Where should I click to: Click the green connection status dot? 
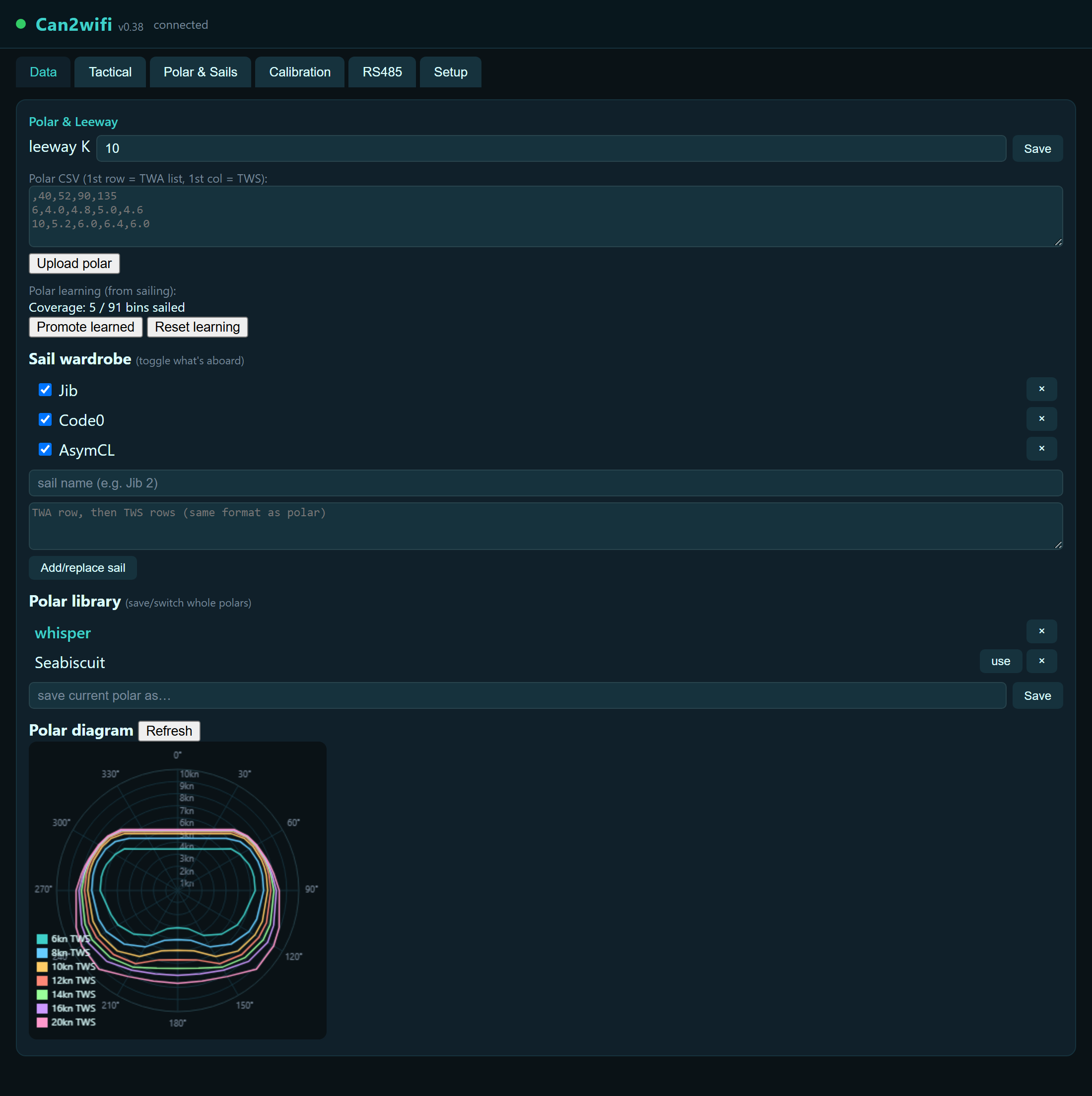click(21, 24)
